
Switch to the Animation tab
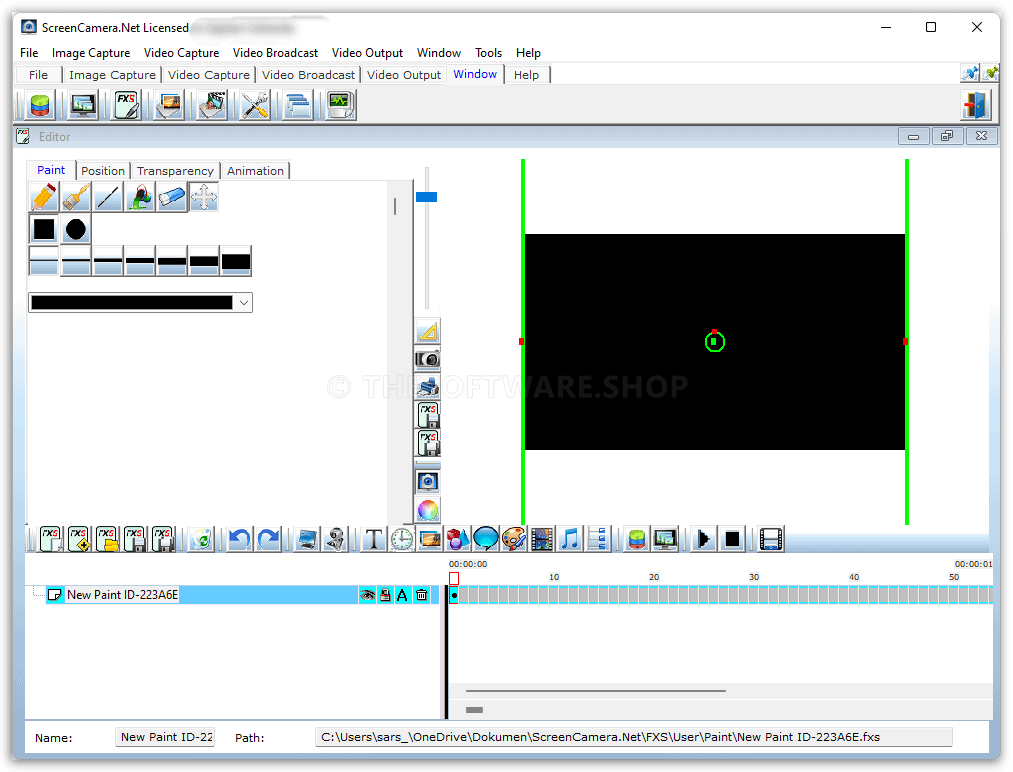click(x=255, y=171)
